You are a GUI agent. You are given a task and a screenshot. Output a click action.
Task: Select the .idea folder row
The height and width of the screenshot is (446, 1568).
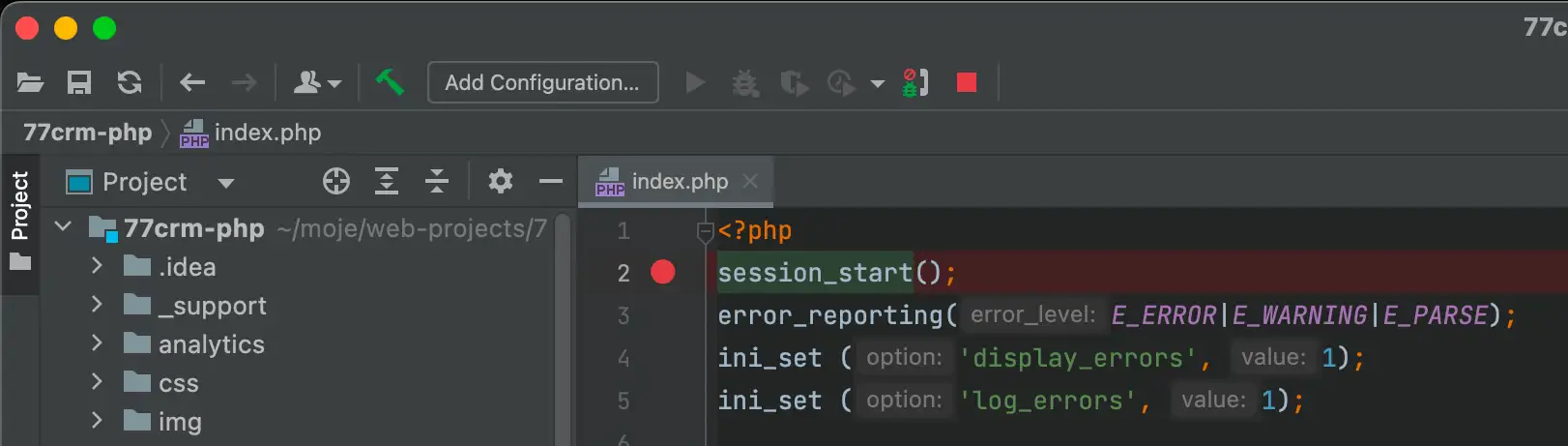pos(299,267)
